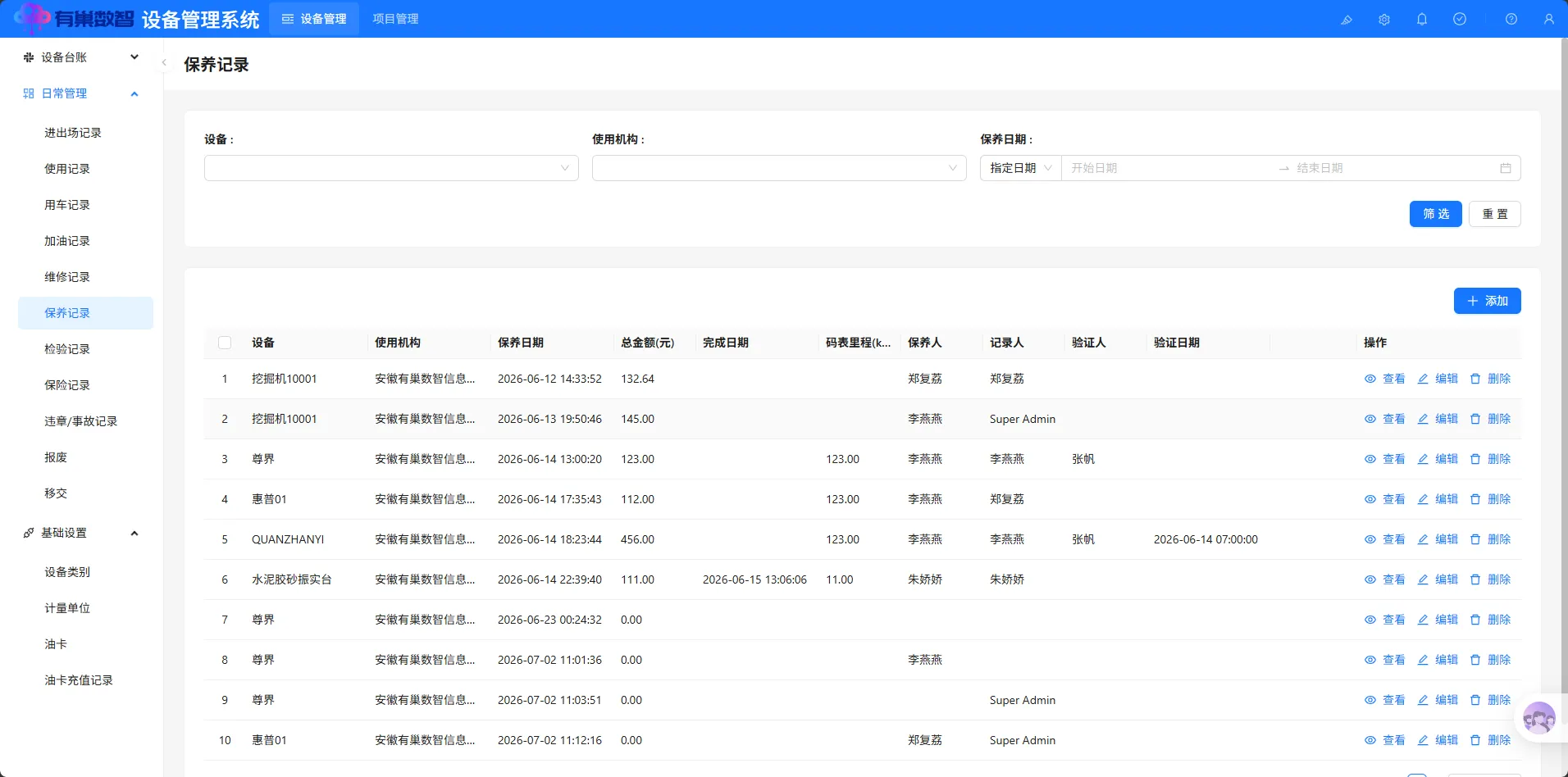
Task: Collapse the sidebar with the arrow handle
Action: pos(164,62)
